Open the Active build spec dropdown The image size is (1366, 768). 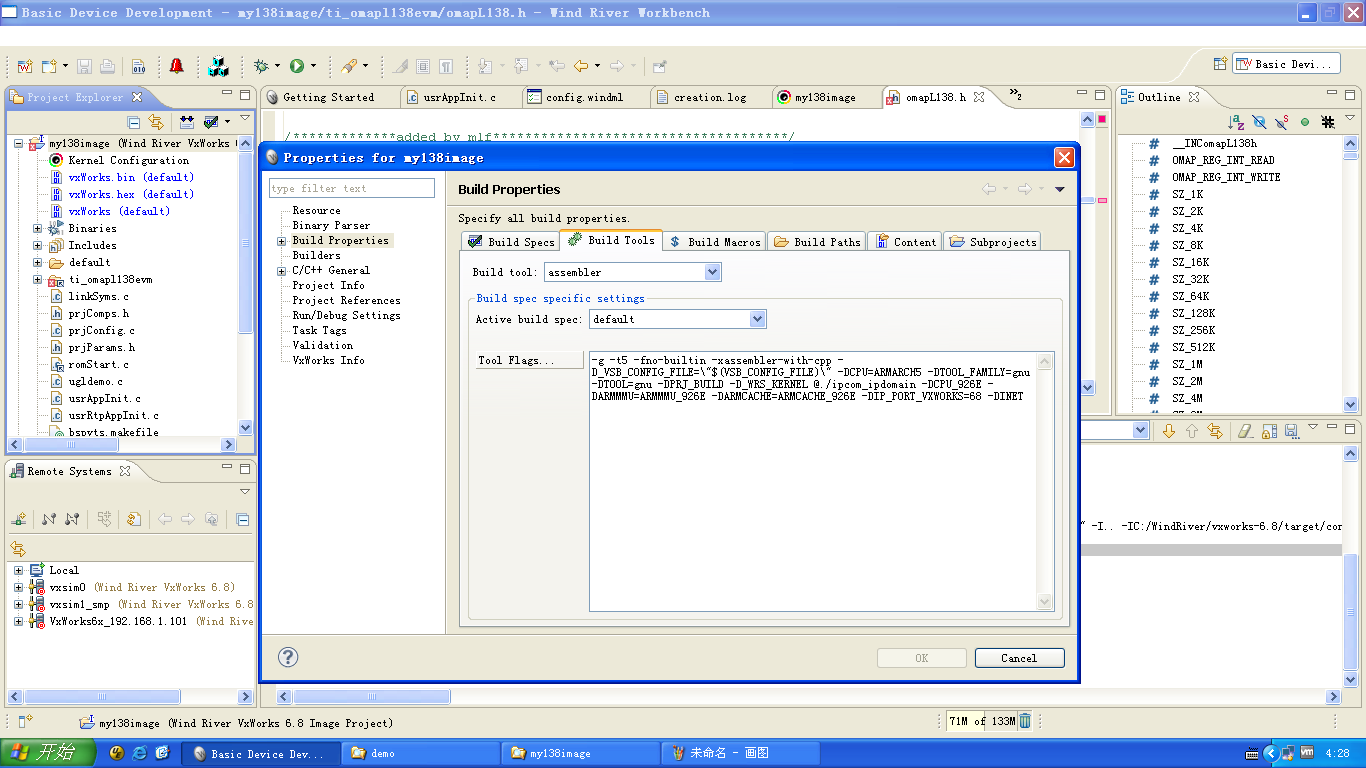pos(758,319)
